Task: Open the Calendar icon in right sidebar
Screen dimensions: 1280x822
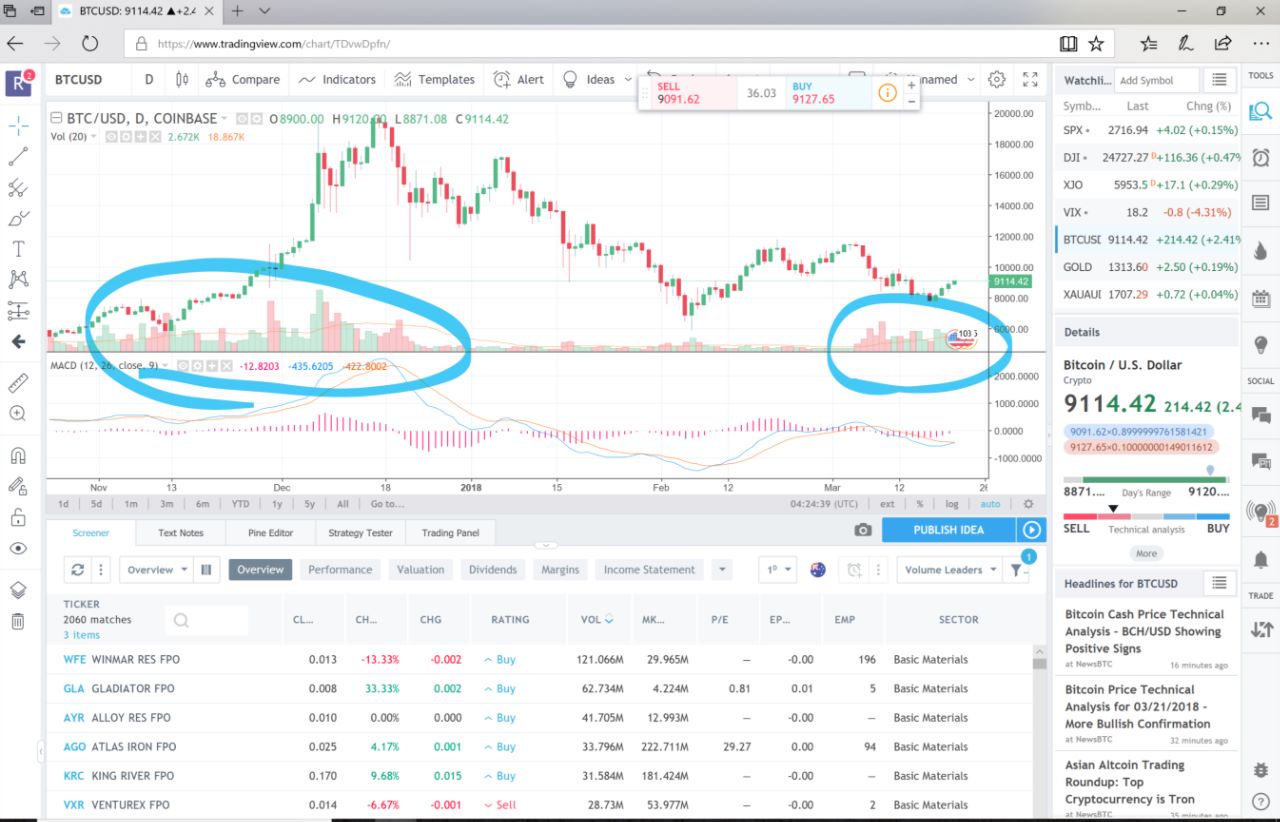Action: tap(1260, 297)
